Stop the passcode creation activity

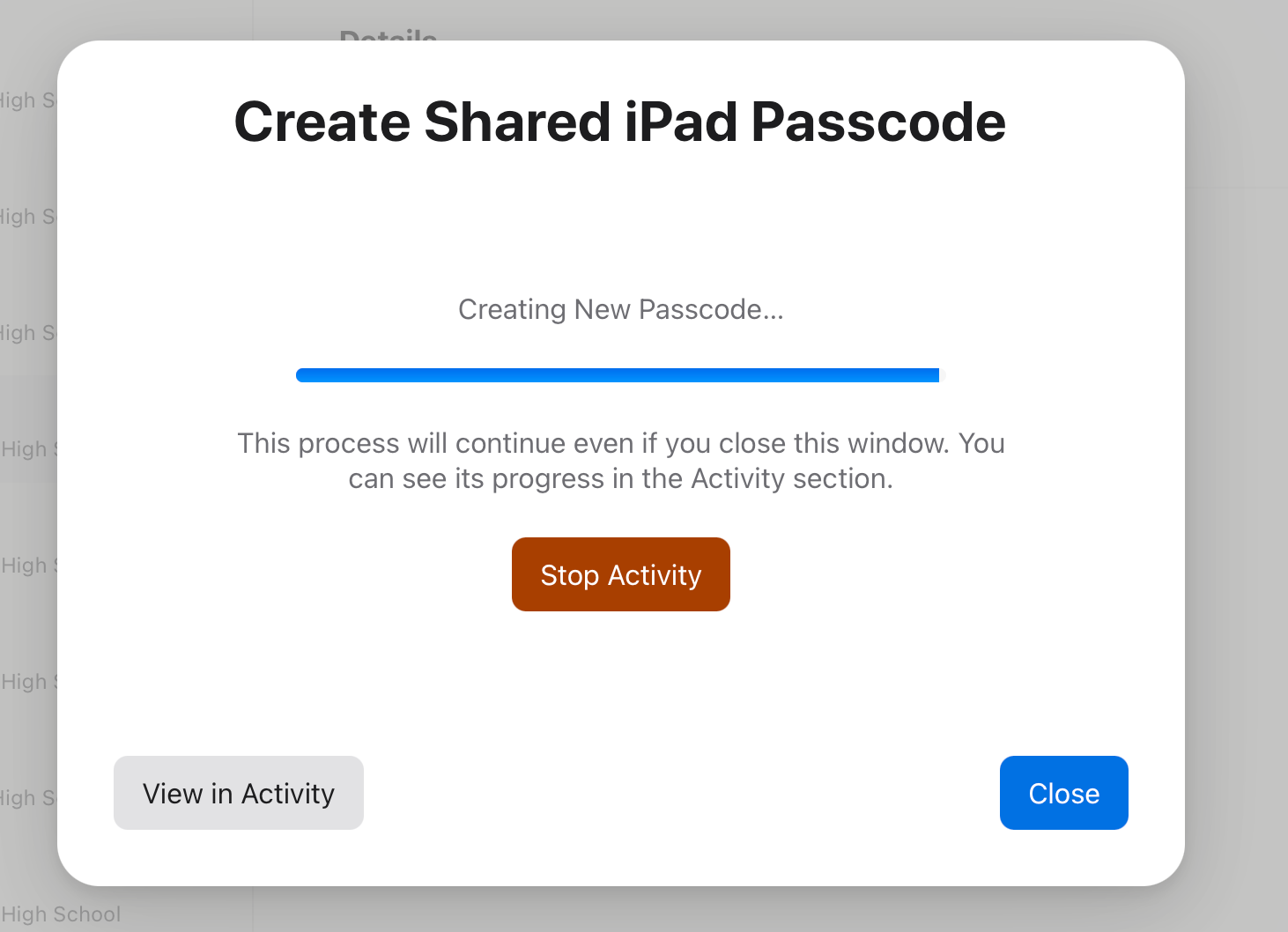[x=620, y=574]
